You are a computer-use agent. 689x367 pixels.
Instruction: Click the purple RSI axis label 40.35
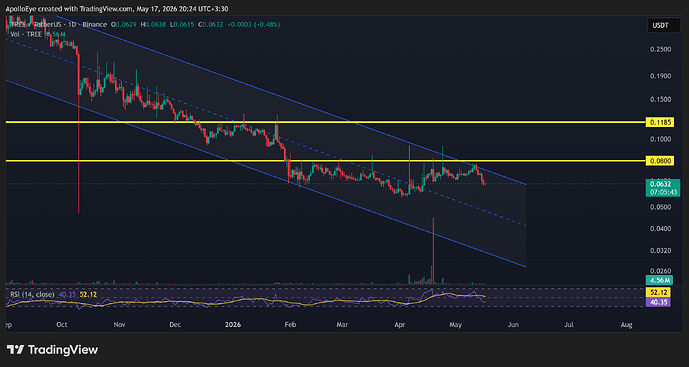pyautogui.click(x=658, y=302)
